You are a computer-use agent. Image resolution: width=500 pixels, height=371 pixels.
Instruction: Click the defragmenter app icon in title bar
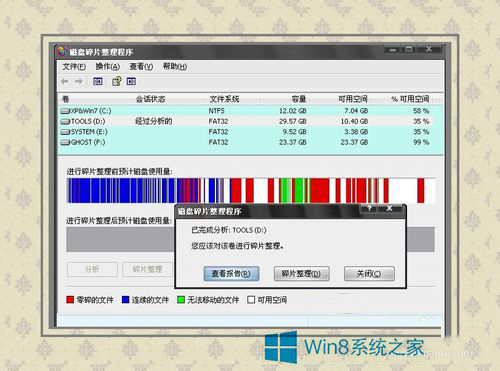click(x=62, y=52)
